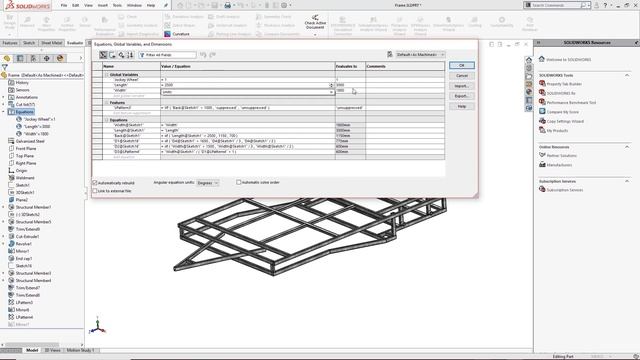
Task: Switch to the Features ribbon tab
Action: point(10,43)
